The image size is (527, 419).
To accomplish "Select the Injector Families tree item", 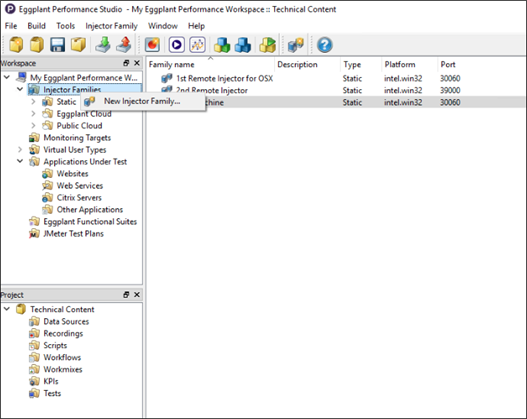I will 72,90.
